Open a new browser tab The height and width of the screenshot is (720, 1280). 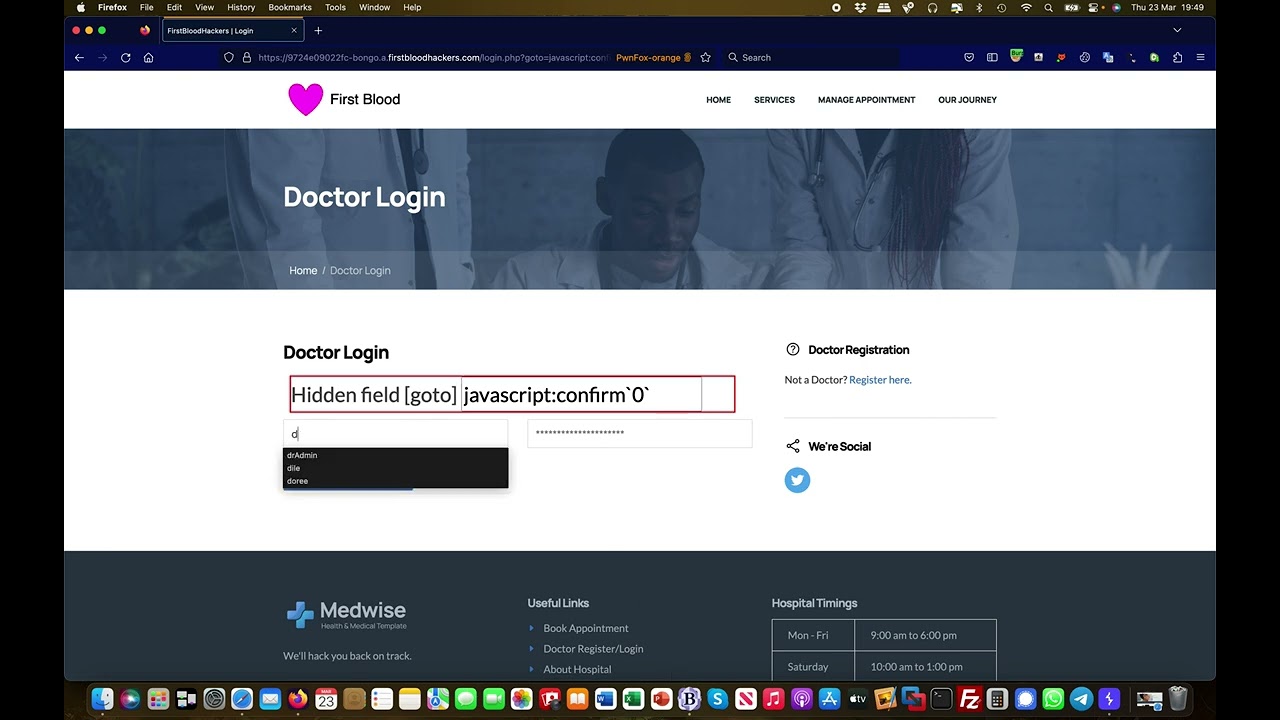coord(318,30)
